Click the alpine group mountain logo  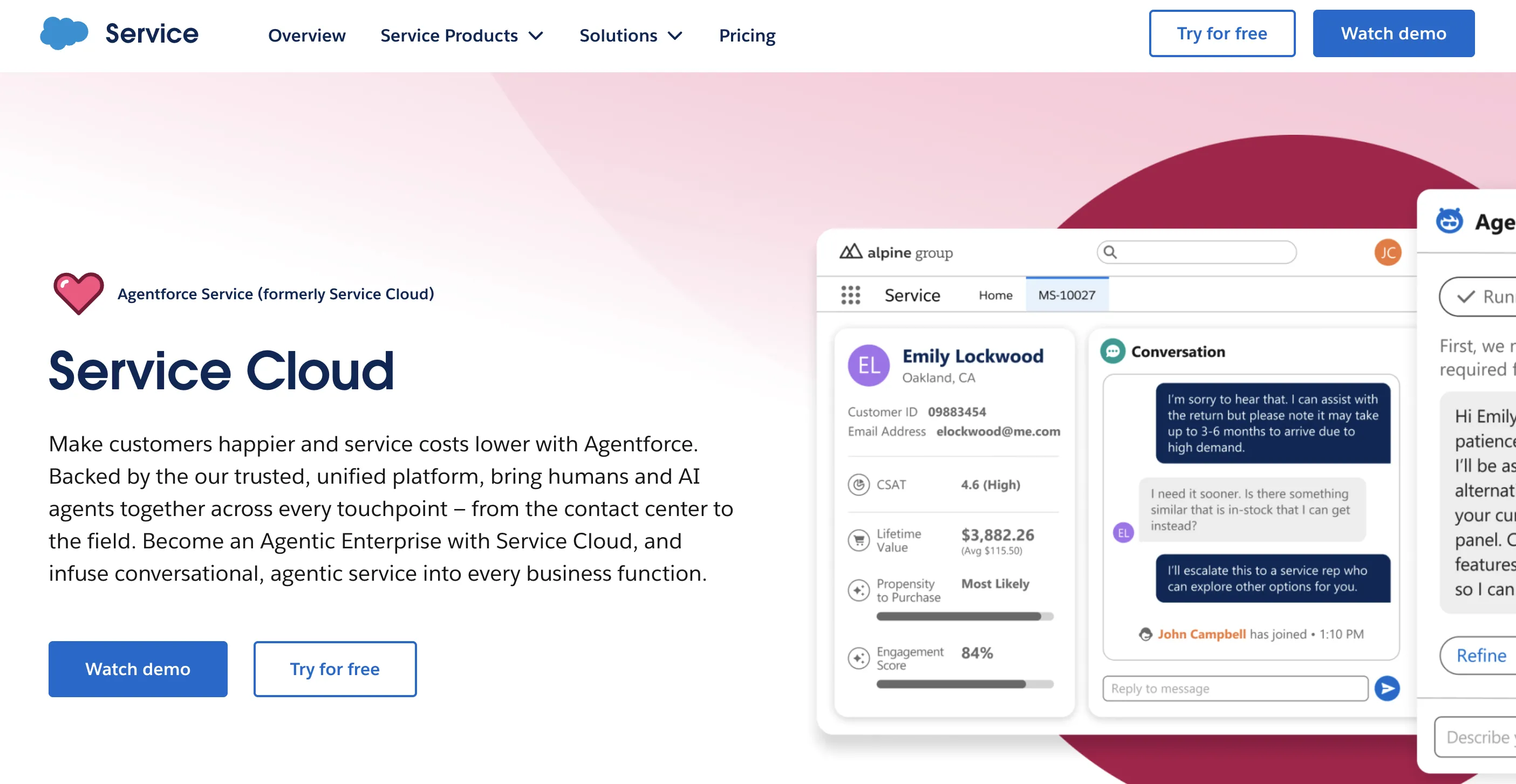tap(850, 252)
